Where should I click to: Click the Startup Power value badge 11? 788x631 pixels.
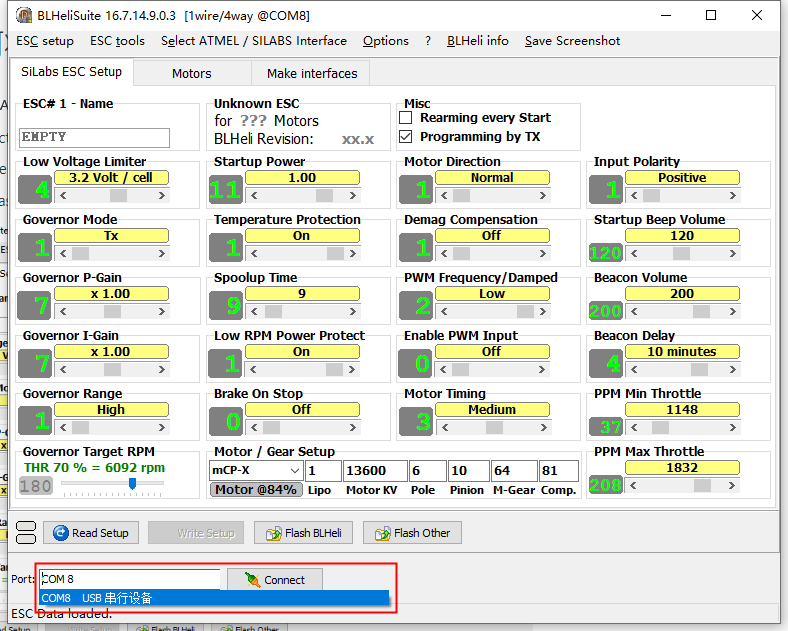pyautogui.click(x=226, y=189)
